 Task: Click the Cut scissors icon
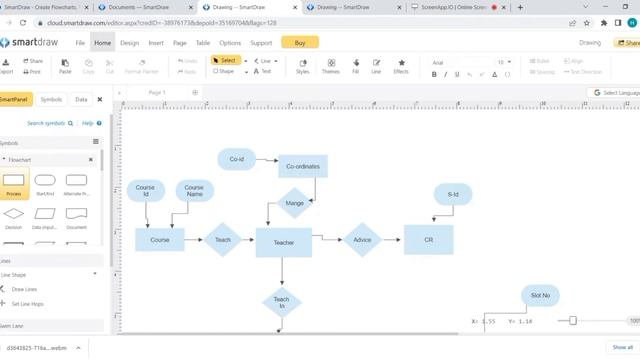[x=109, y=62]
